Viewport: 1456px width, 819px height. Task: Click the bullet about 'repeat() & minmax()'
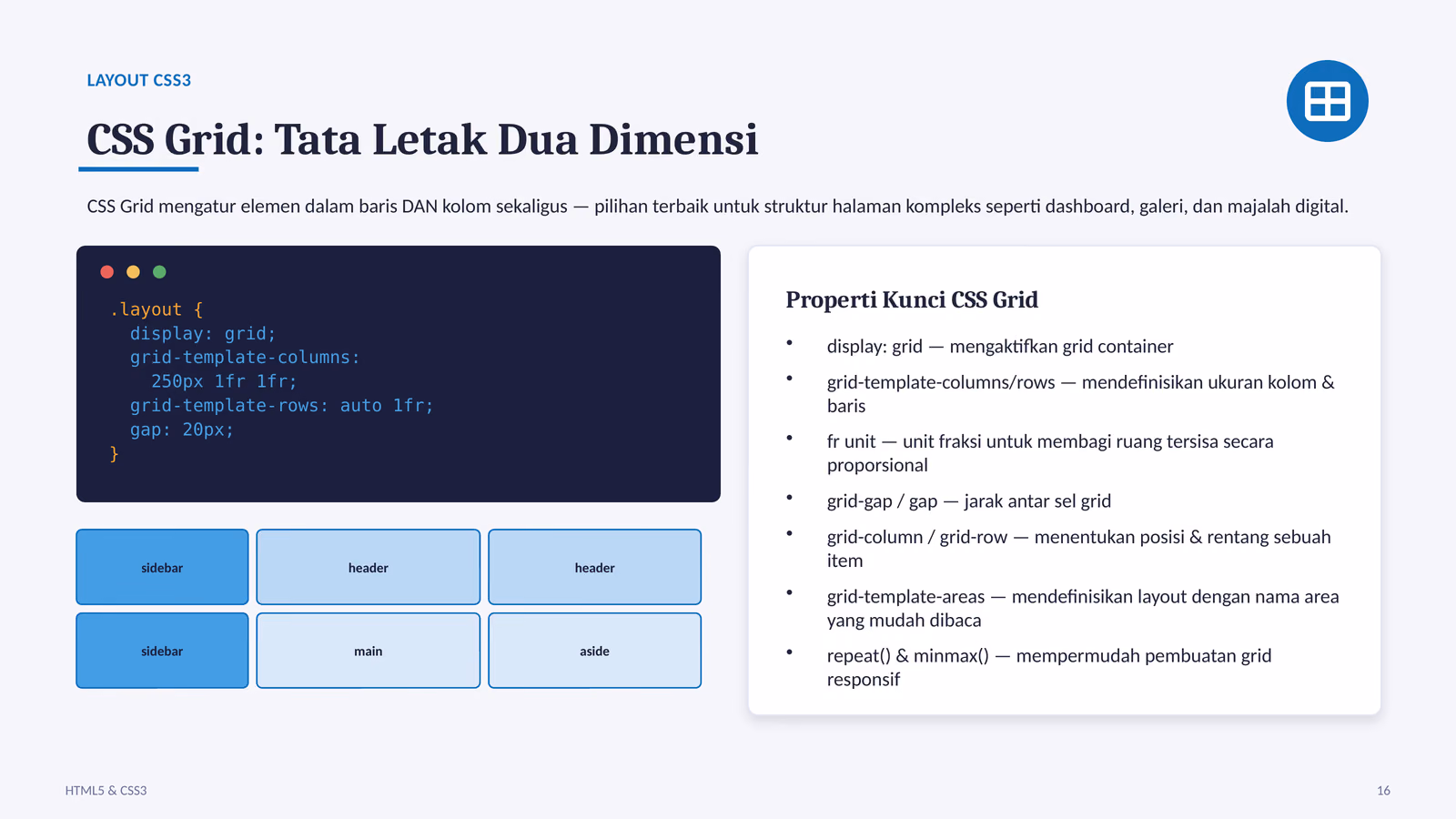(x=1049, y=668)
